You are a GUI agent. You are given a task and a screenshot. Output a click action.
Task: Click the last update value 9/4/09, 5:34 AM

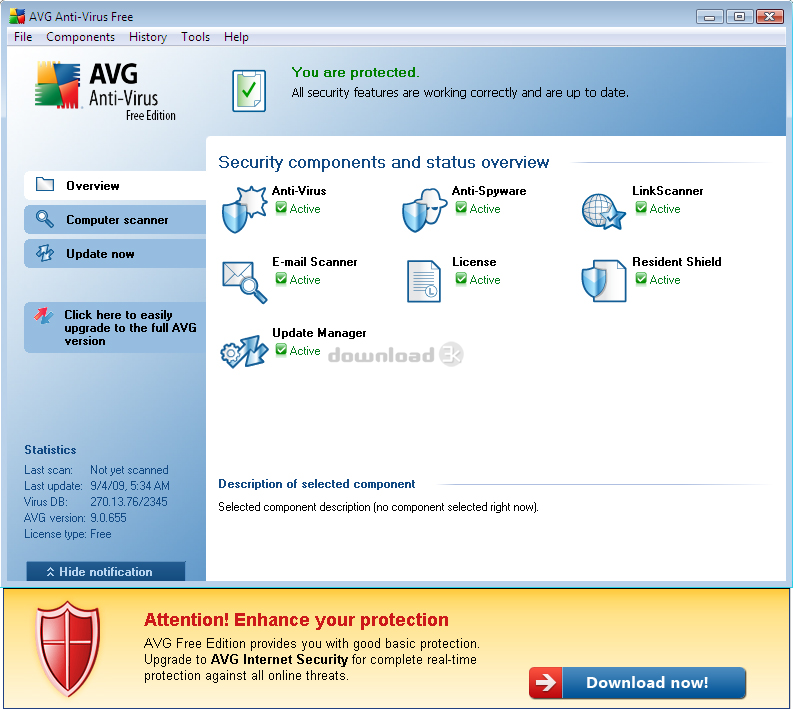(x=129, y=486)
